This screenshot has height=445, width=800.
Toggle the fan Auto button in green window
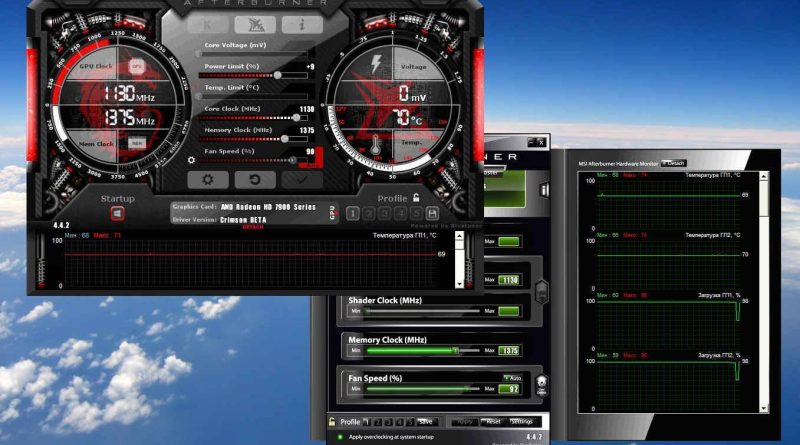click(x=513, y=378)
